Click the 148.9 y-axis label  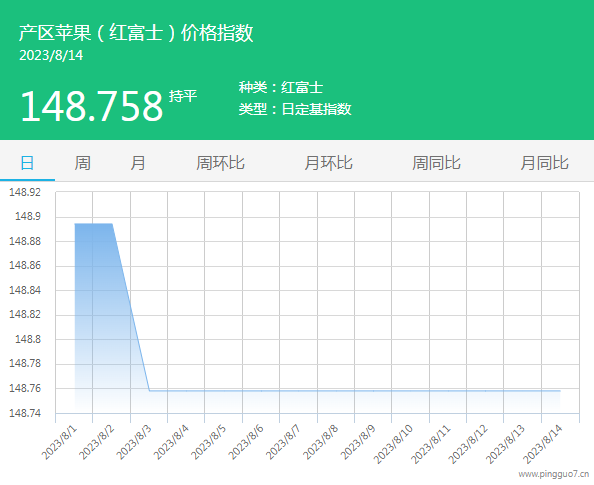(x=28, y=216)
